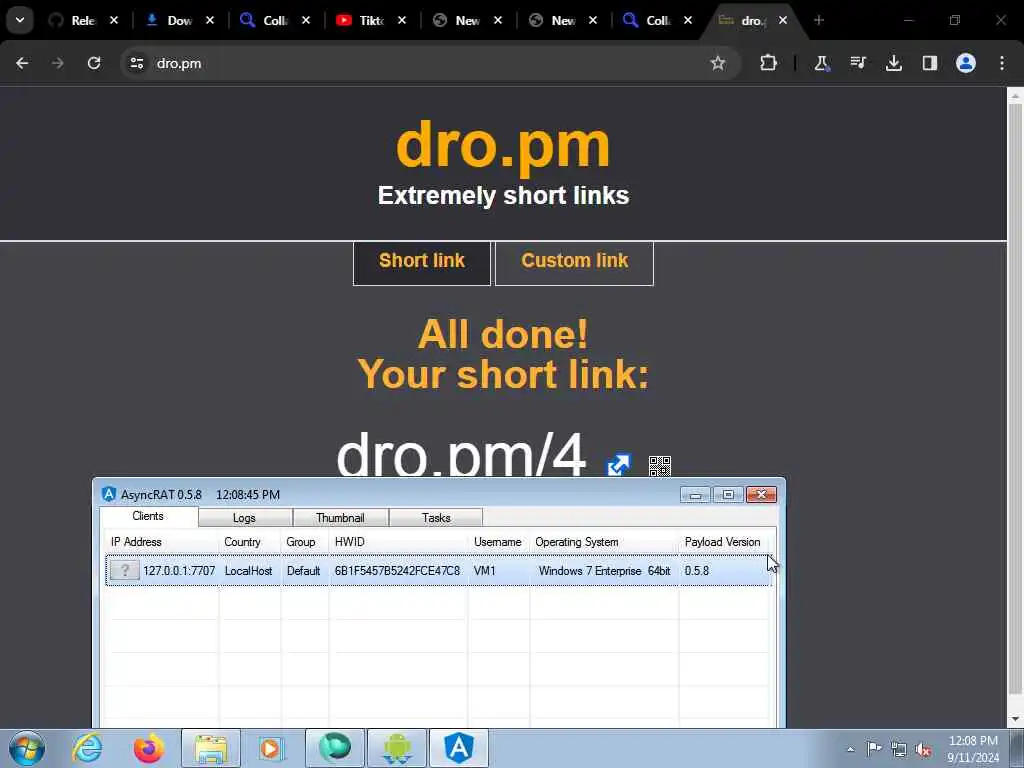
Task: Expand the tab search dropdown arrow
Action: point(20,20)
